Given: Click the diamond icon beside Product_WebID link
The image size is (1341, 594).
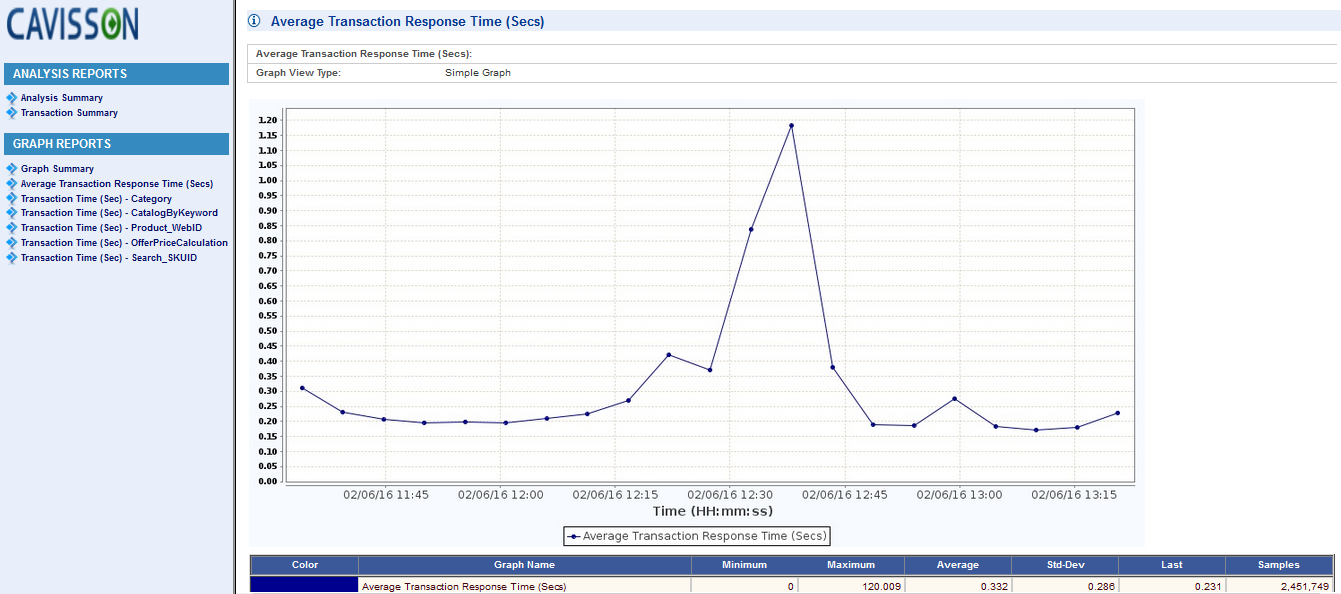Looking at the screenshot, I should point(12,228).
